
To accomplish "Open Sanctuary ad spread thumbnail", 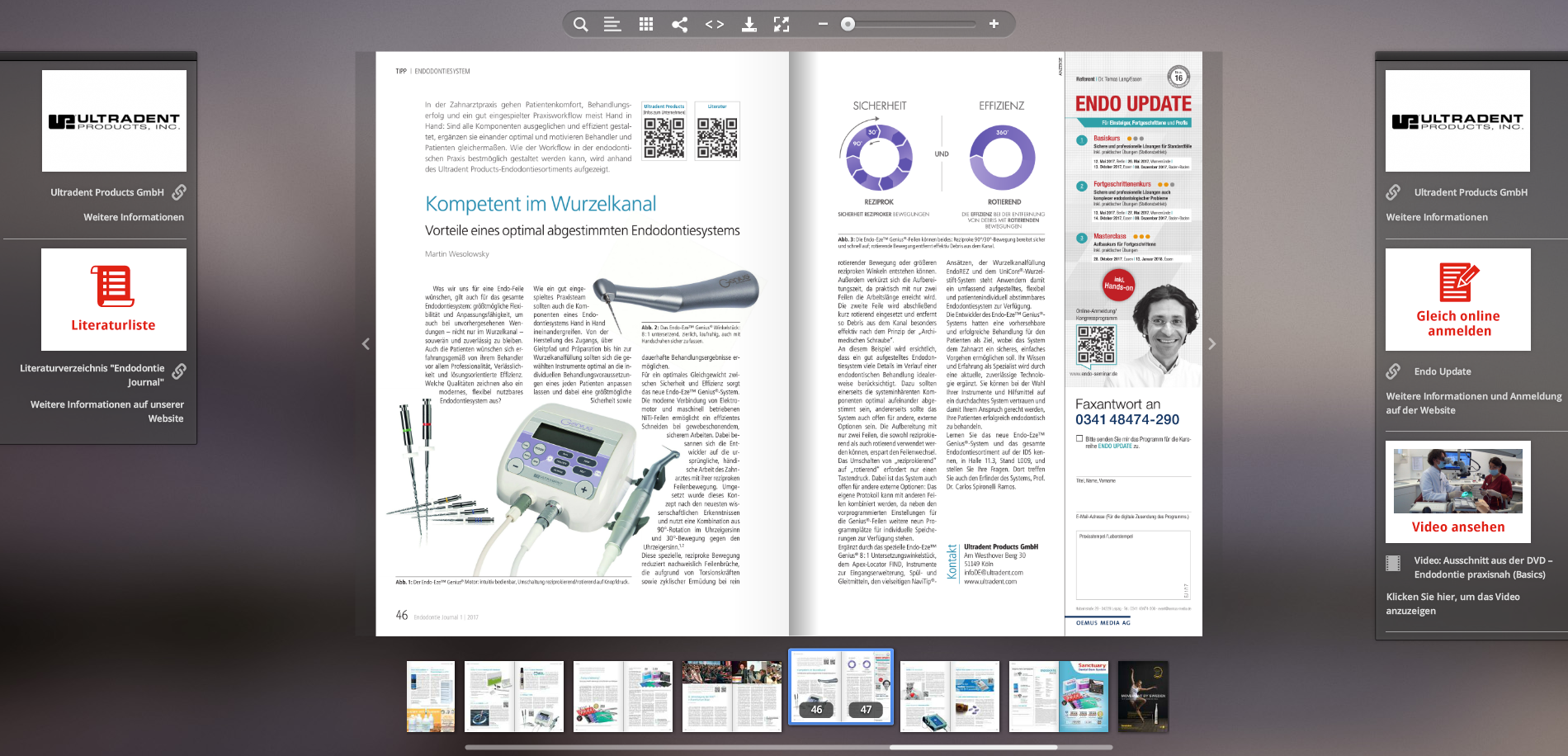I will tap(1059, 697).
